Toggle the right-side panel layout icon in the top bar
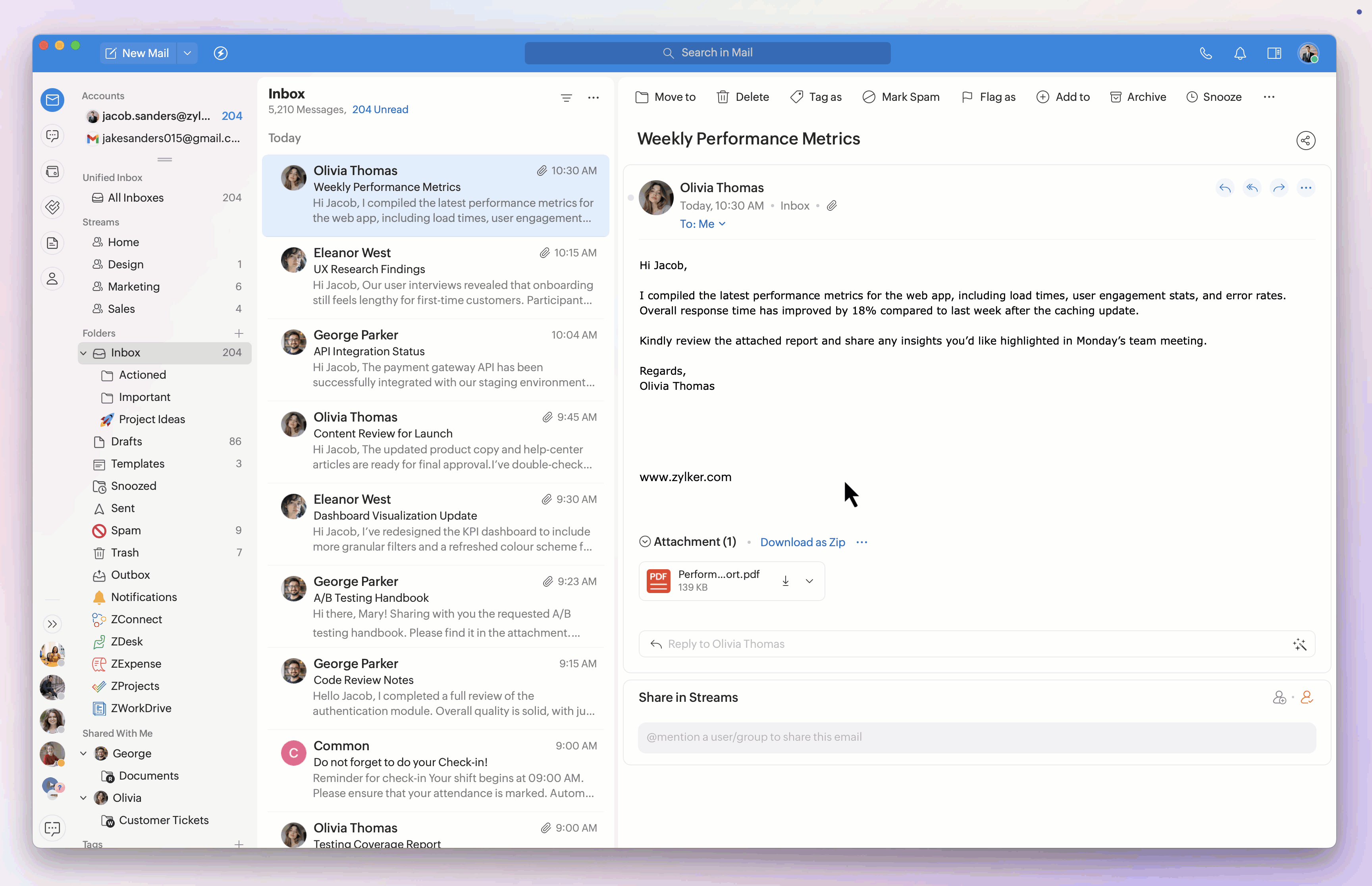1372x886 pixels. pos(1274,54)
